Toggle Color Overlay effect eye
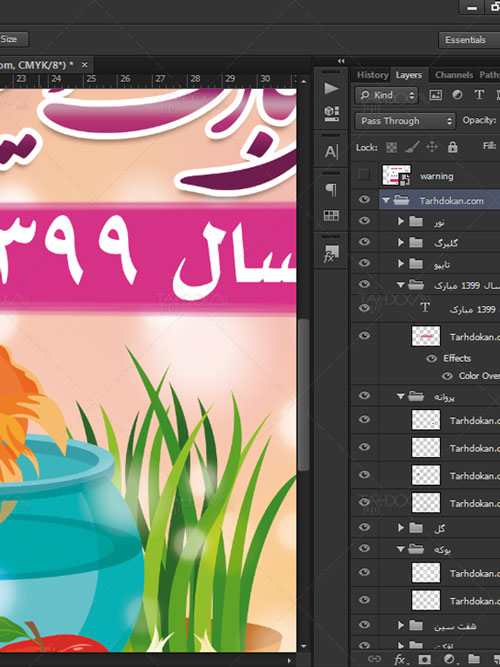The image size is (500, 667). tap(447, 376)
